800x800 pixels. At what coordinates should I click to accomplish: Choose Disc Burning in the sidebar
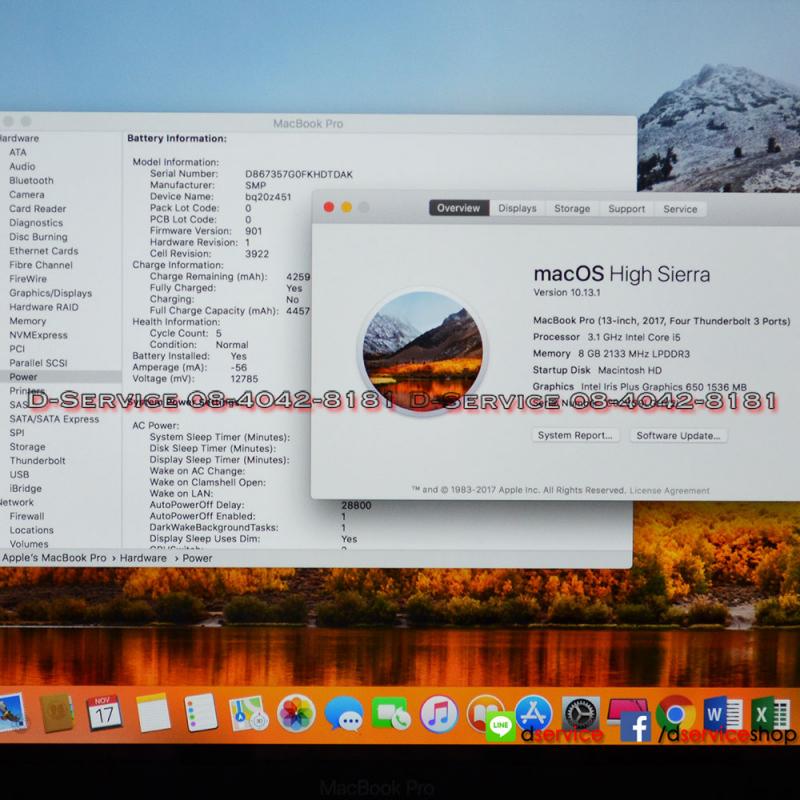[x=38, y=237]
